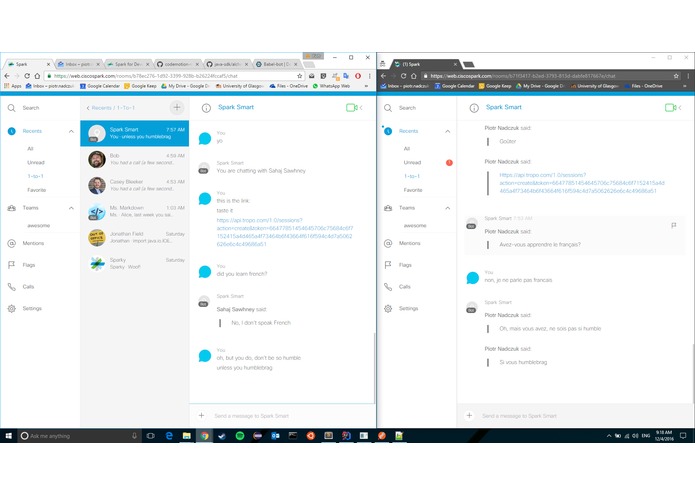Open the tropo API link in left chat

285,232
